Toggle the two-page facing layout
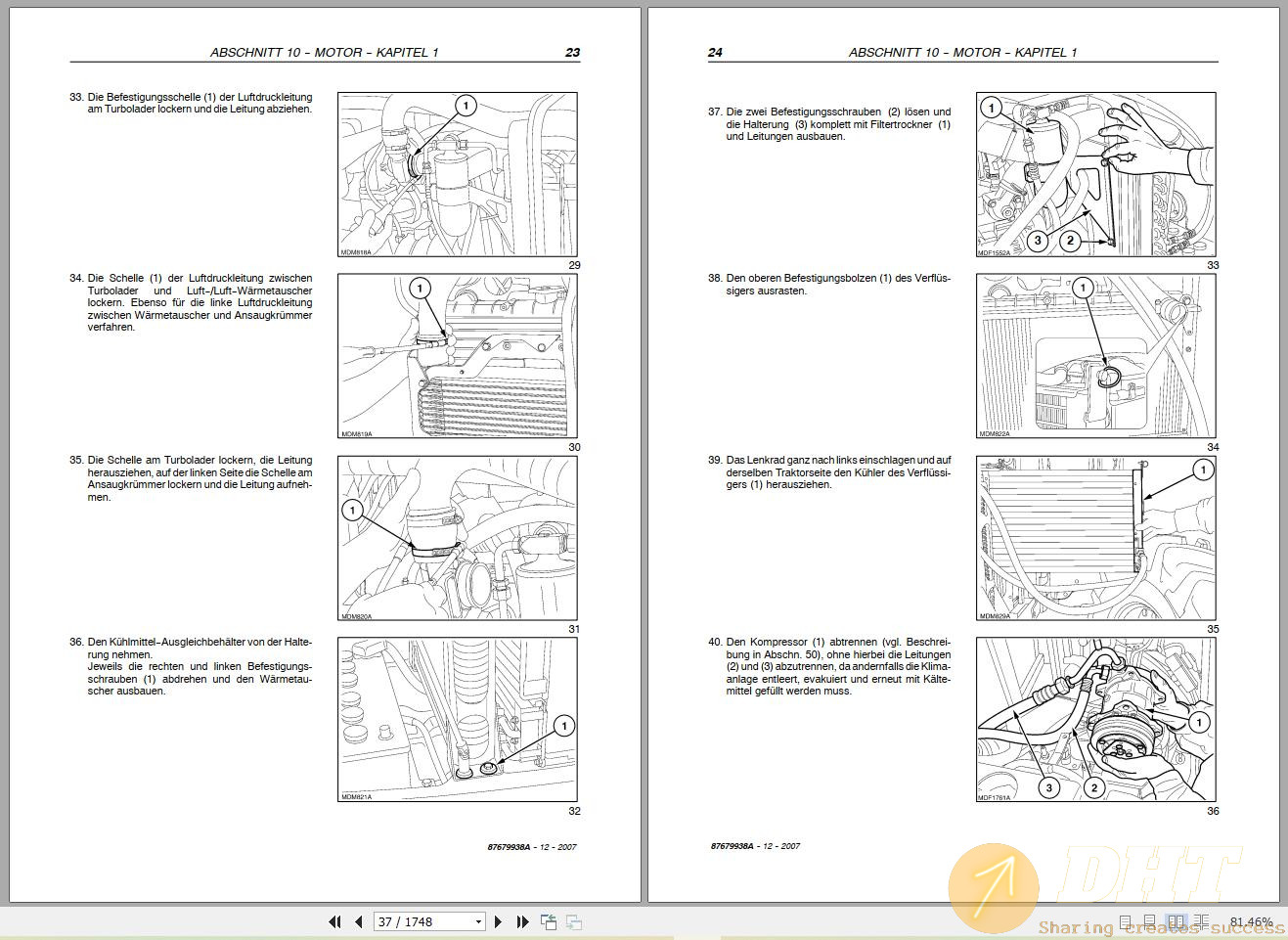Screen dimensions: 1288x940 1177,921
